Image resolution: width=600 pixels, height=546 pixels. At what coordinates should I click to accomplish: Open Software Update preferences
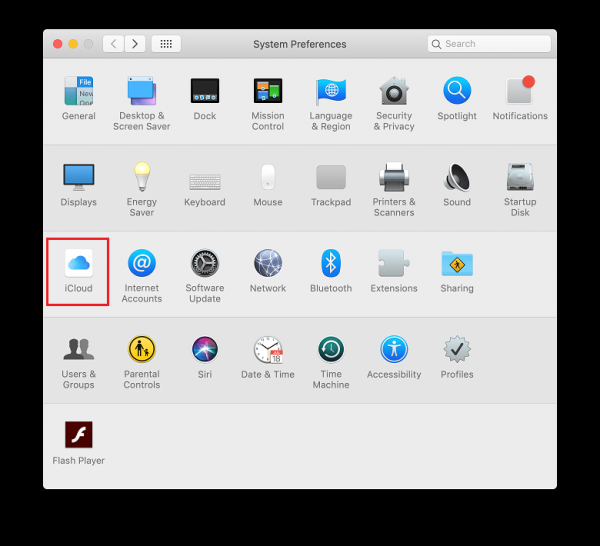click(x=204, y=264)
